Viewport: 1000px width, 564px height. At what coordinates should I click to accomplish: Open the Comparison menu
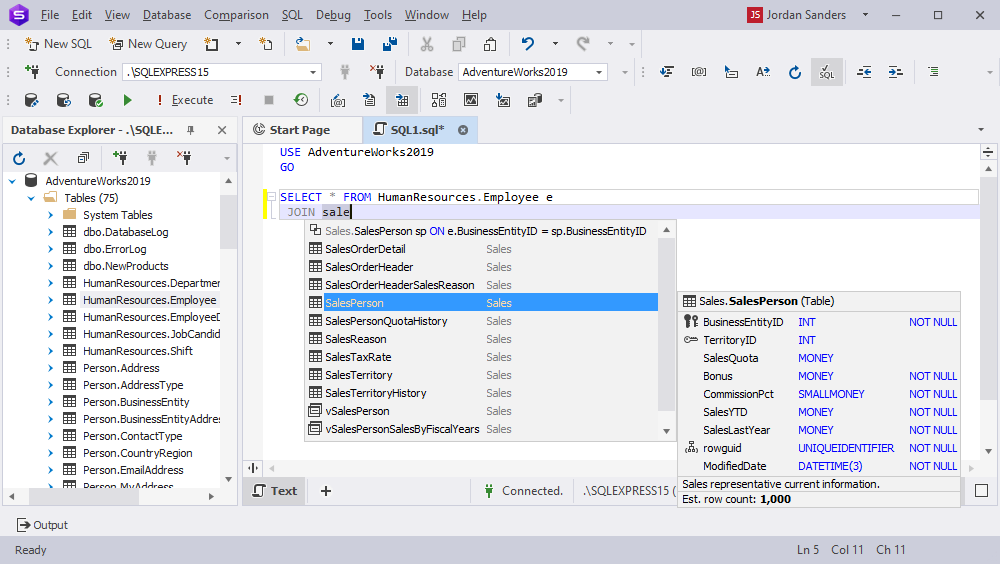coord(236,15)
